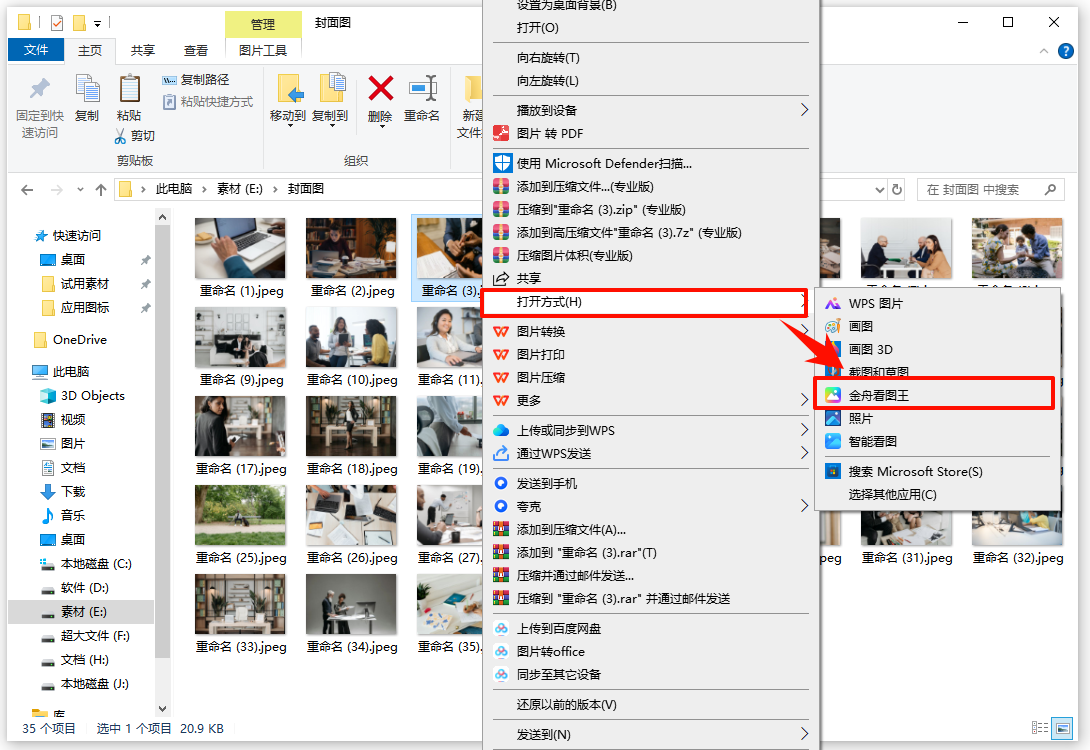Screen dimensions: 1090x750
Task: Choose 画图 3D from submenu
Action: coord(870,349)
